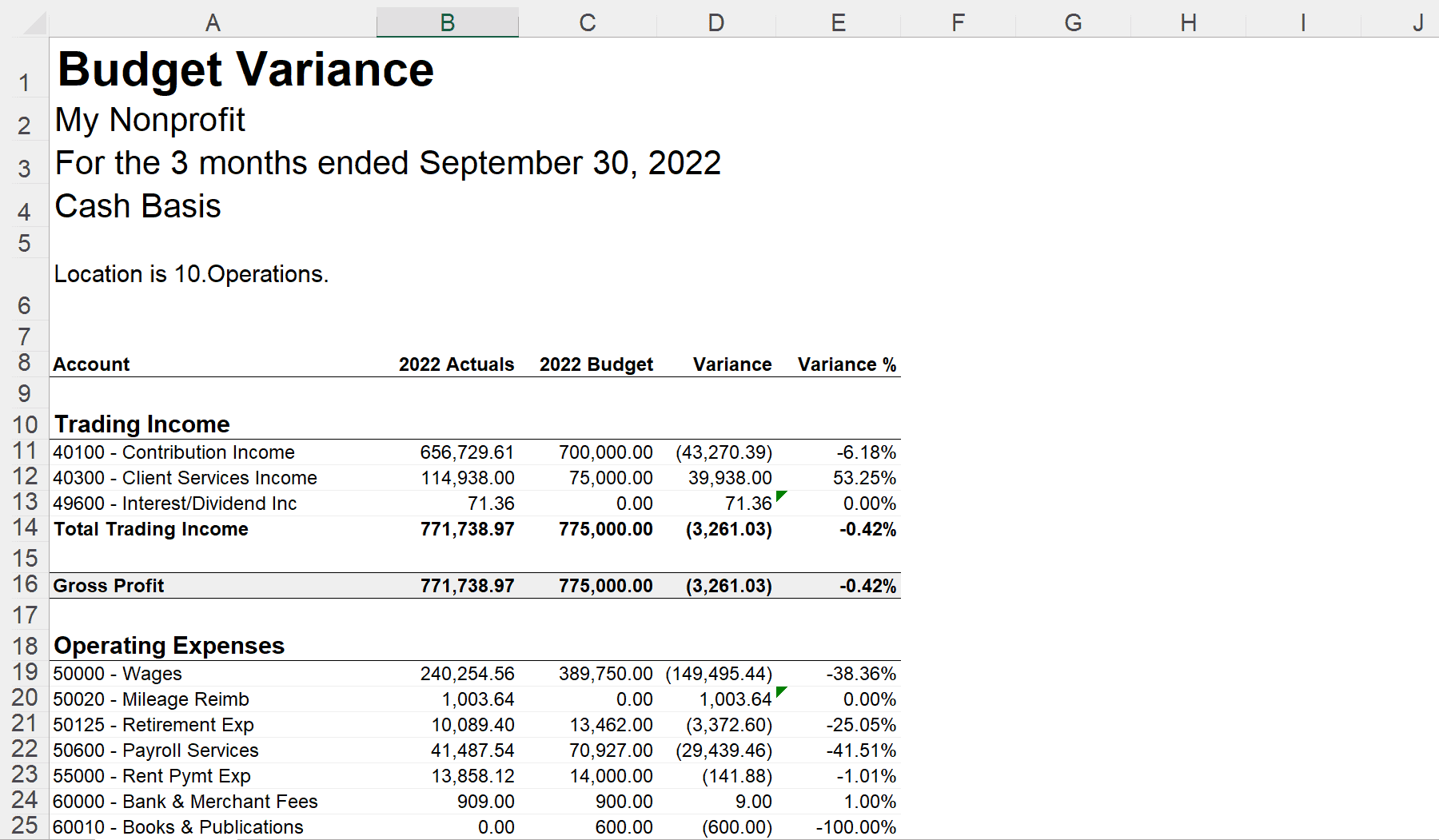Screen dimensions: 1439x840
Task: Click the 656,729.61 actuals value
Action: pos(467,452)
